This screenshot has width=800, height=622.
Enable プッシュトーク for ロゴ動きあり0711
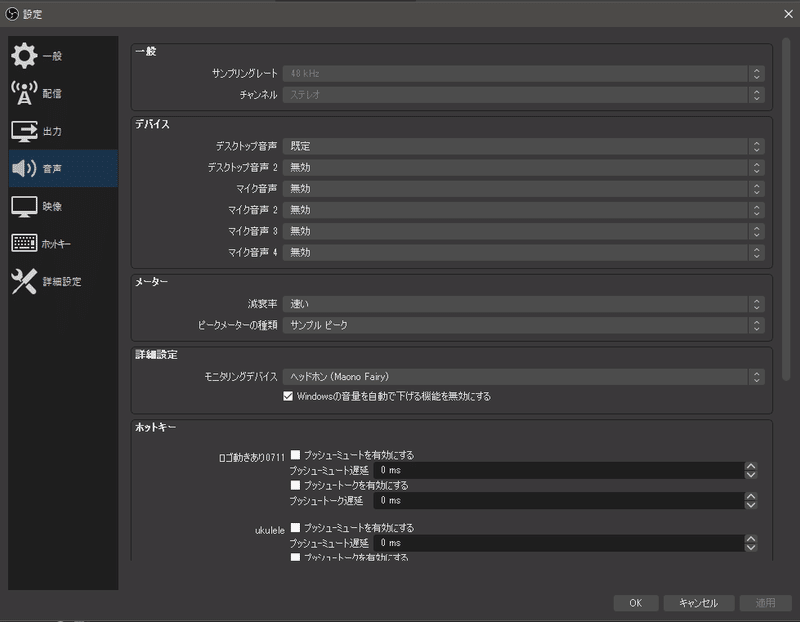(x=295, y=485)
